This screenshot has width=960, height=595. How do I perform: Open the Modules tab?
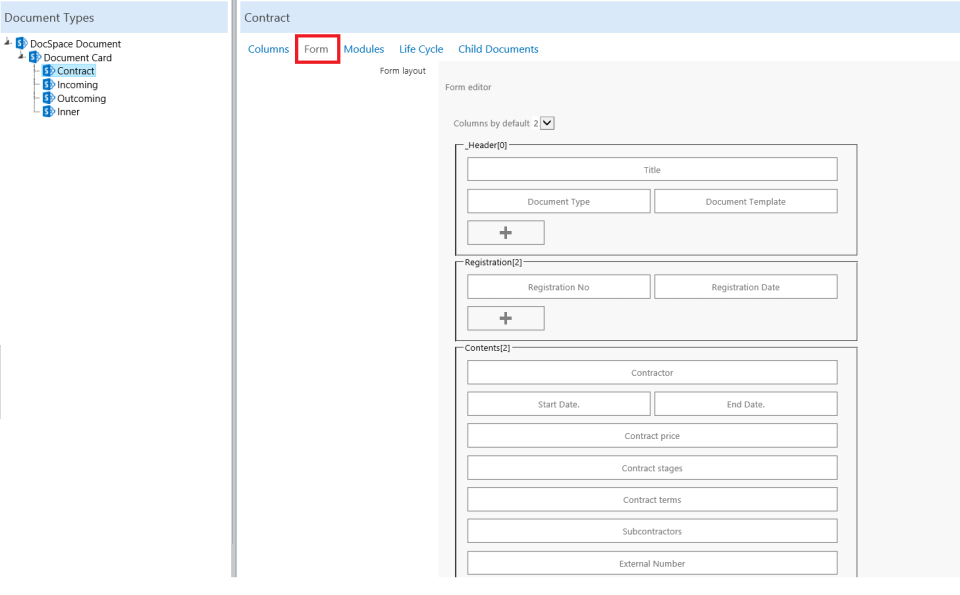click(x=364, y=49)
